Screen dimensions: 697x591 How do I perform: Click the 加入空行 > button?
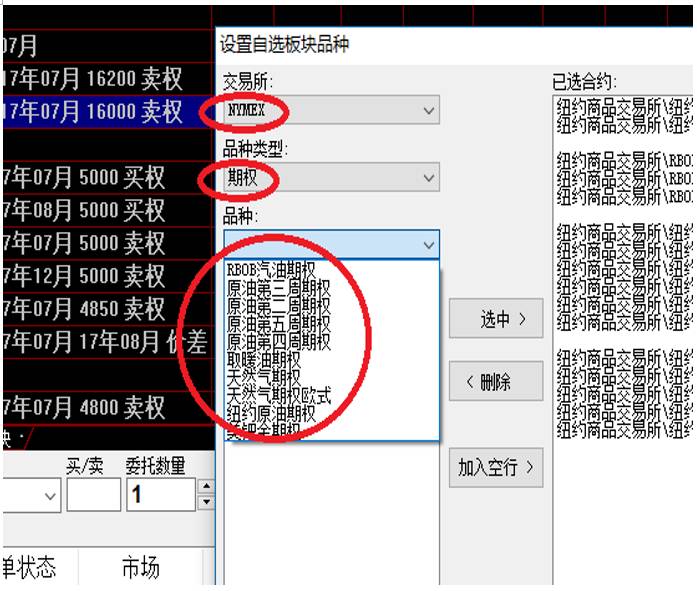coord(496,467)
